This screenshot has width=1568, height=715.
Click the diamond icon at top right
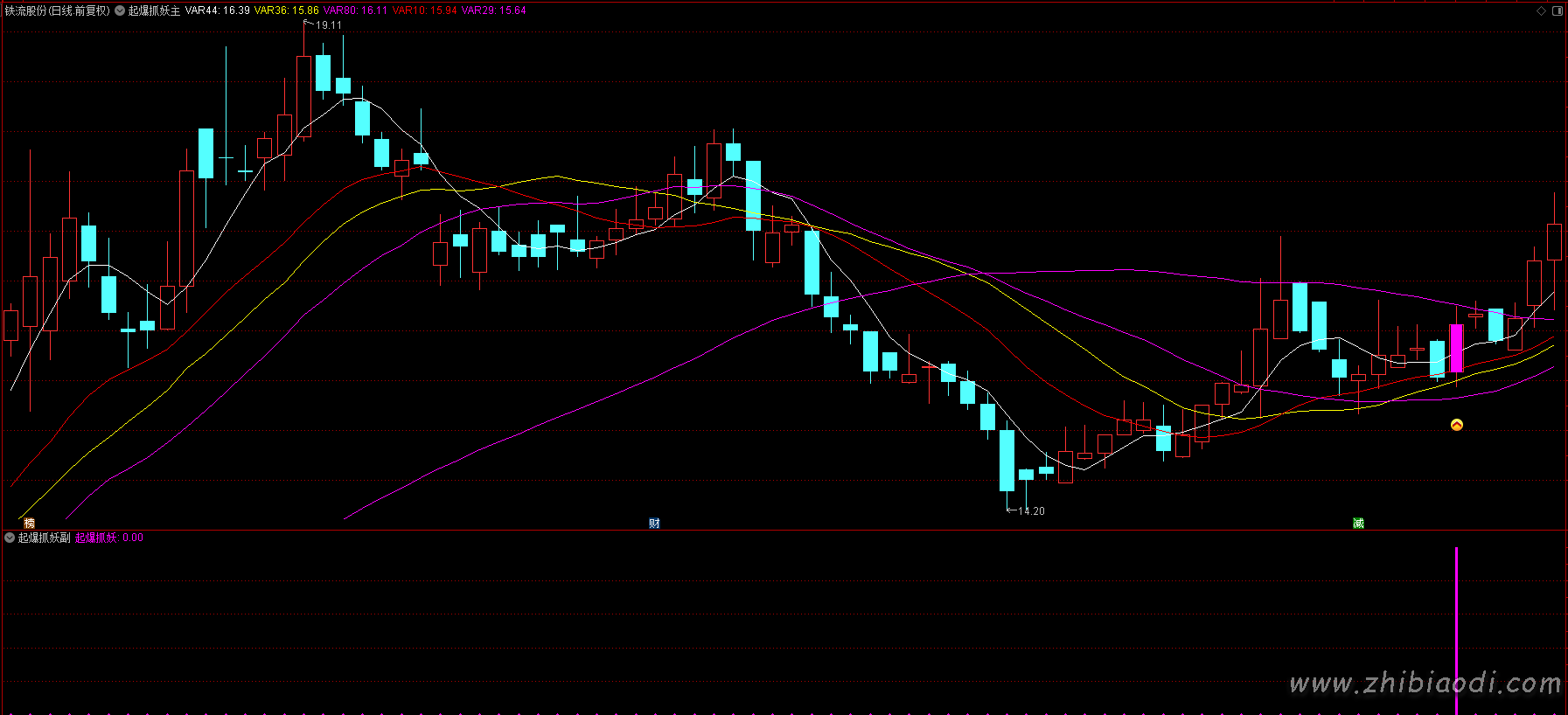click(1541, 10)
